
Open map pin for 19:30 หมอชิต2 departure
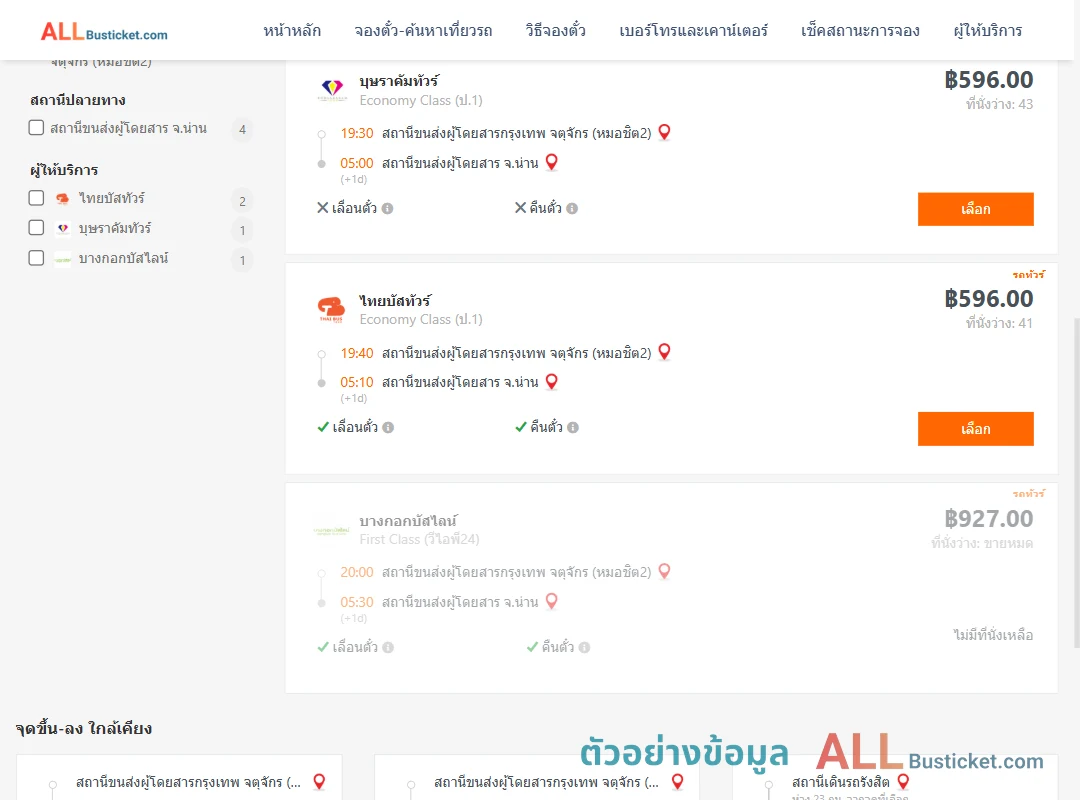pos(664,132)
